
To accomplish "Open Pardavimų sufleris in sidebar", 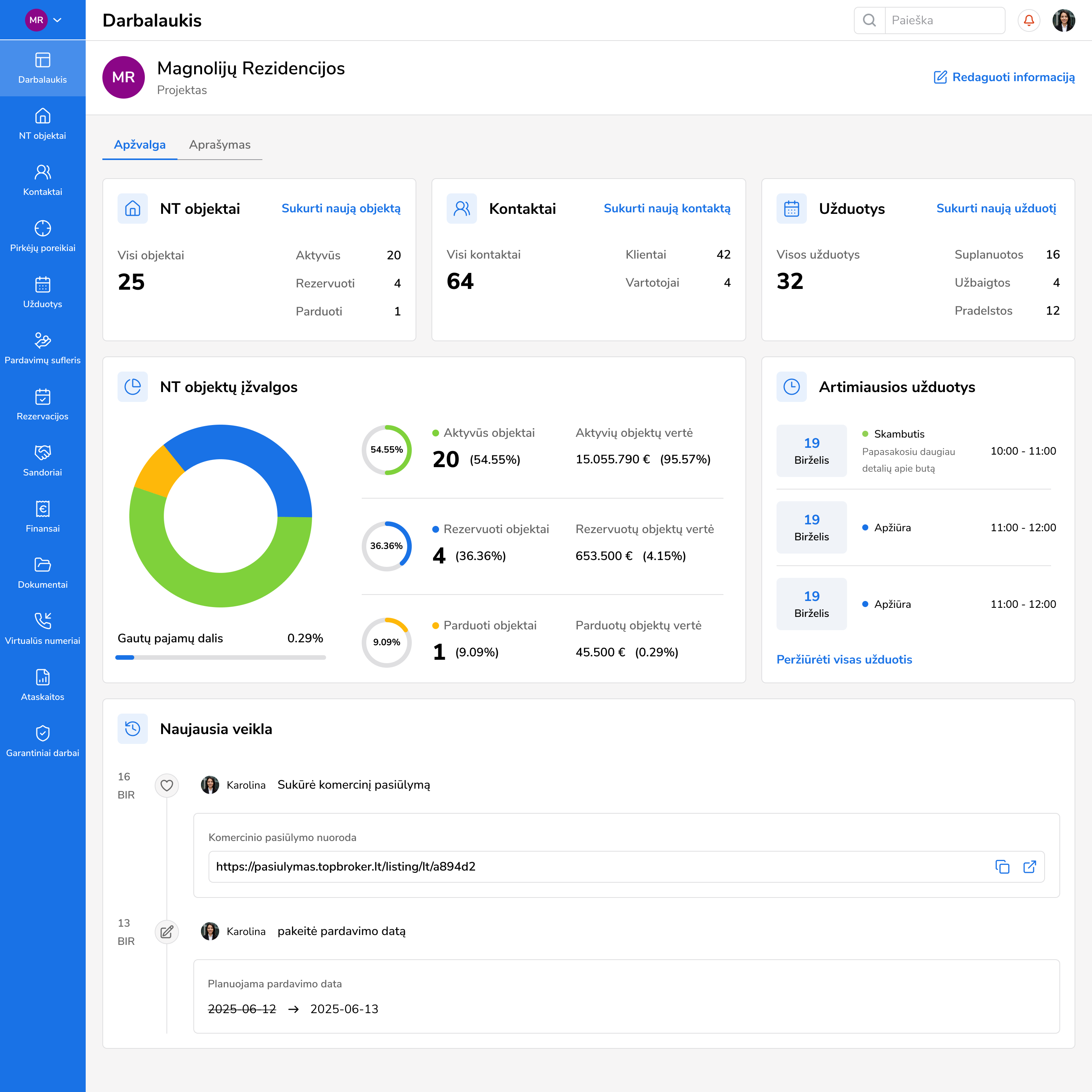I will click(42, 348).
